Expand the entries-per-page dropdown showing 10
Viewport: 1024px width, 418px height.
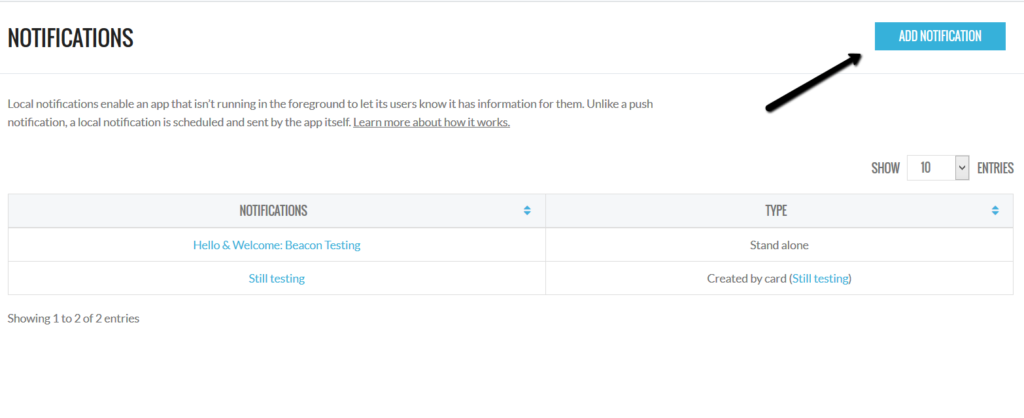point(937,168)
